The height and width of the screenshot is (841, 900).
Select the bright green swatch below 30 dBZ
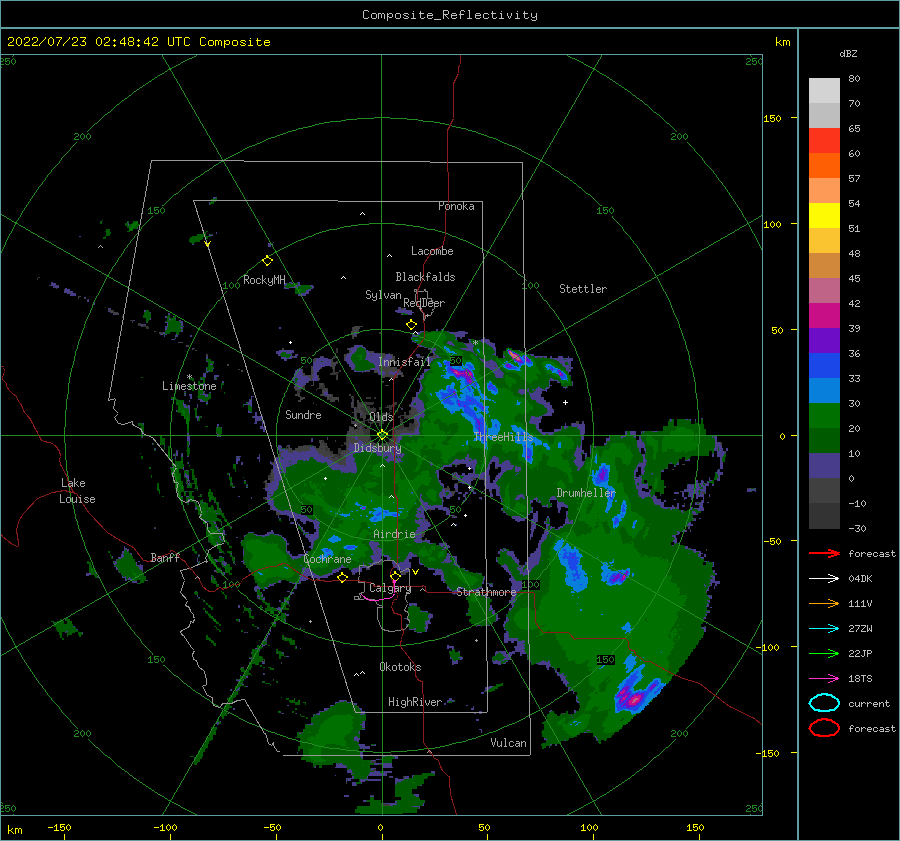coord(824,416)
